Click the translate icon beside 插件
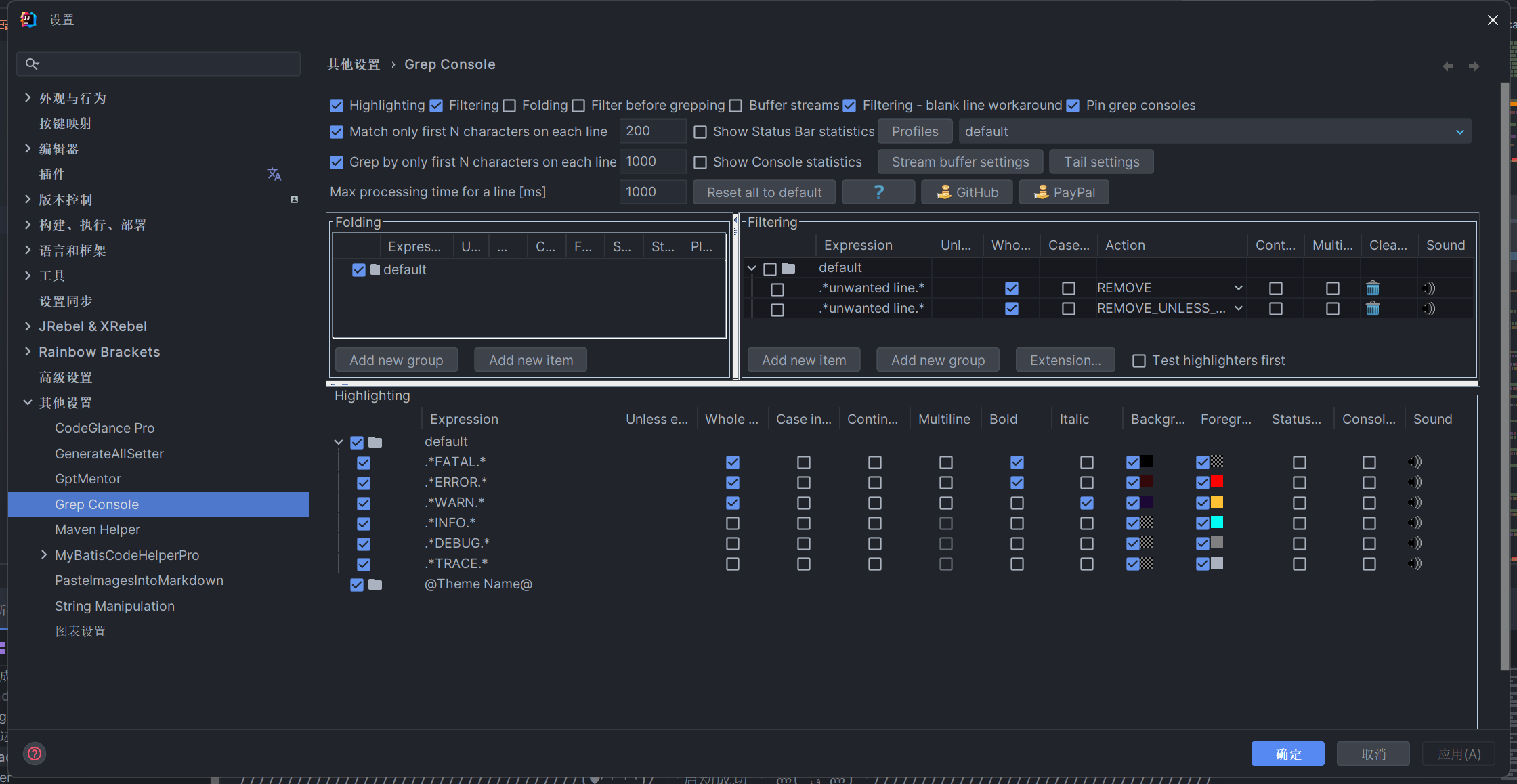1517x784 pixels. (x=274, y=175)
